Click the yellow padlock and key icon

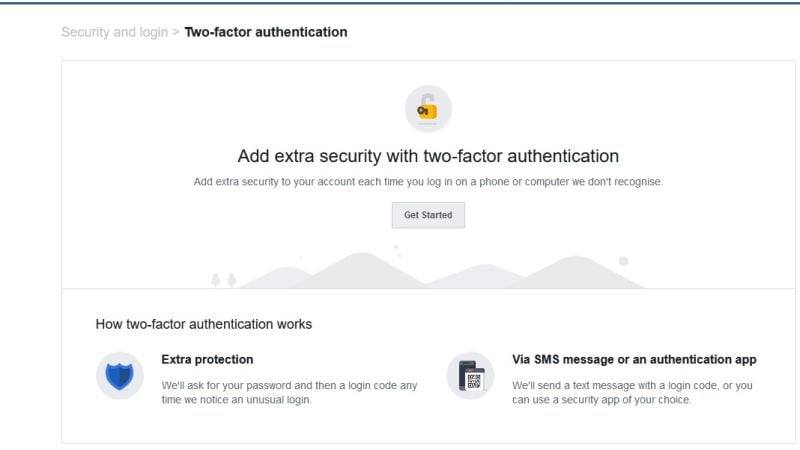tap(428, 108)
